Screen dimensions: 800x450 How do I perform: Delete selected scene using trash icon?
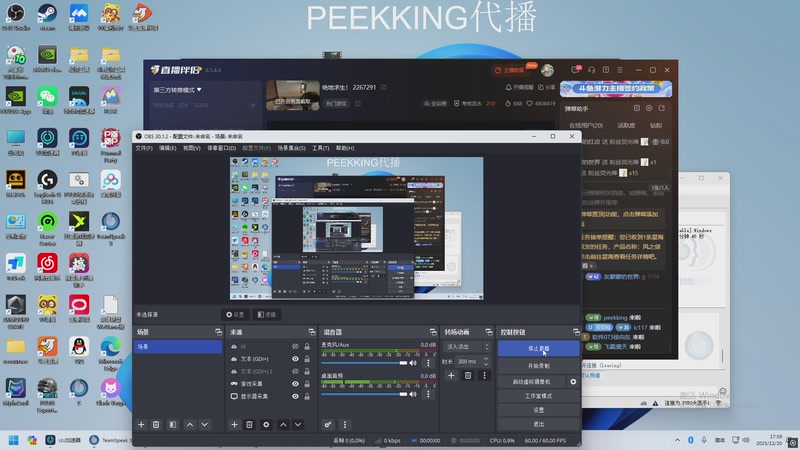[x=156, y=424]
